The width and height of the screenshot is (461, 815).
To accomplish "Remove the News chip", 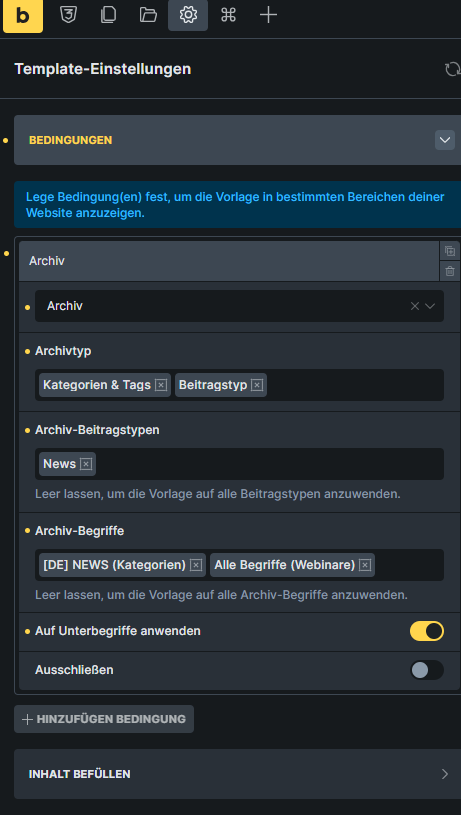I will click(86, 464).
